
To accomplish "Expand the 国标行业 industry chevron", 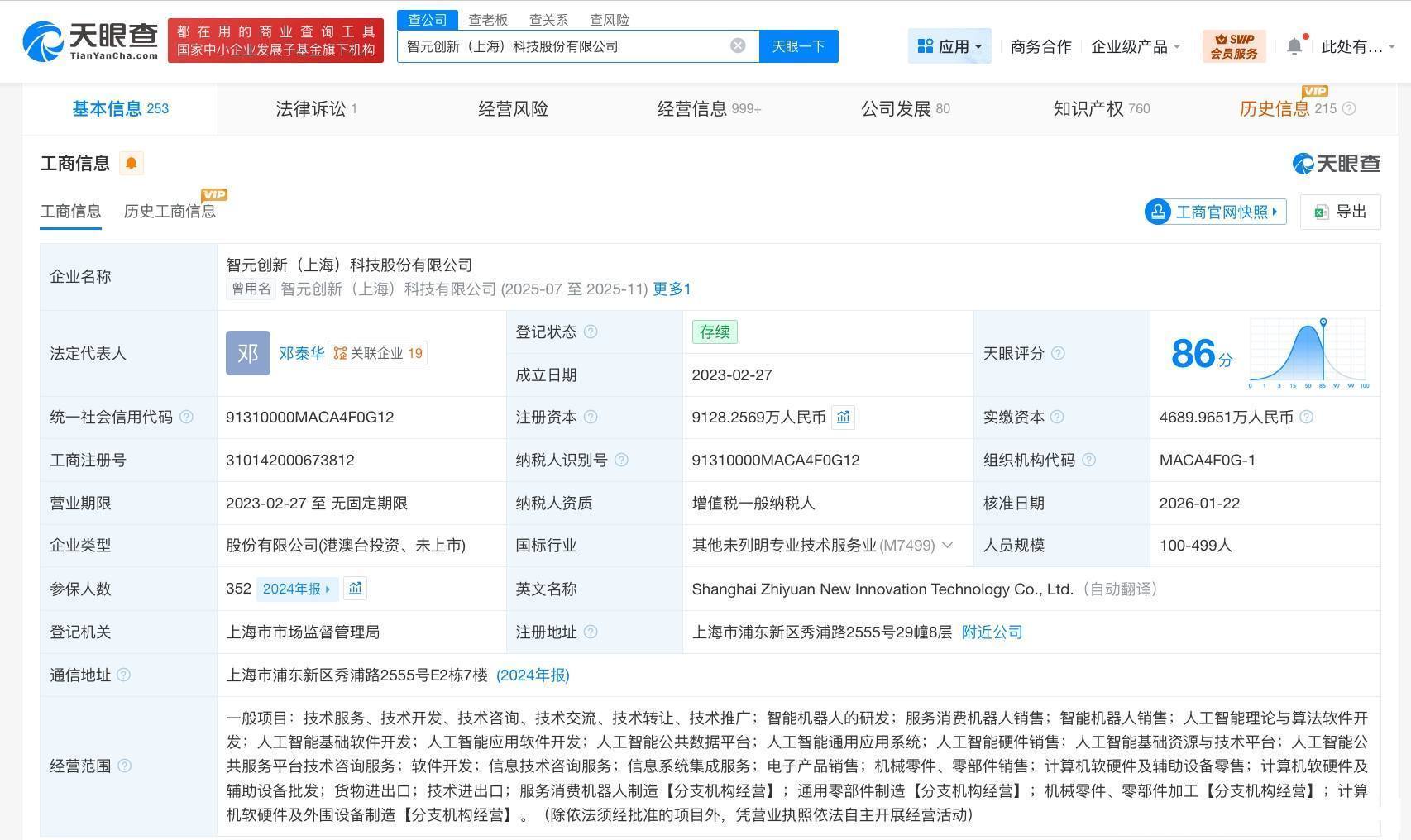I will [948, 546].
